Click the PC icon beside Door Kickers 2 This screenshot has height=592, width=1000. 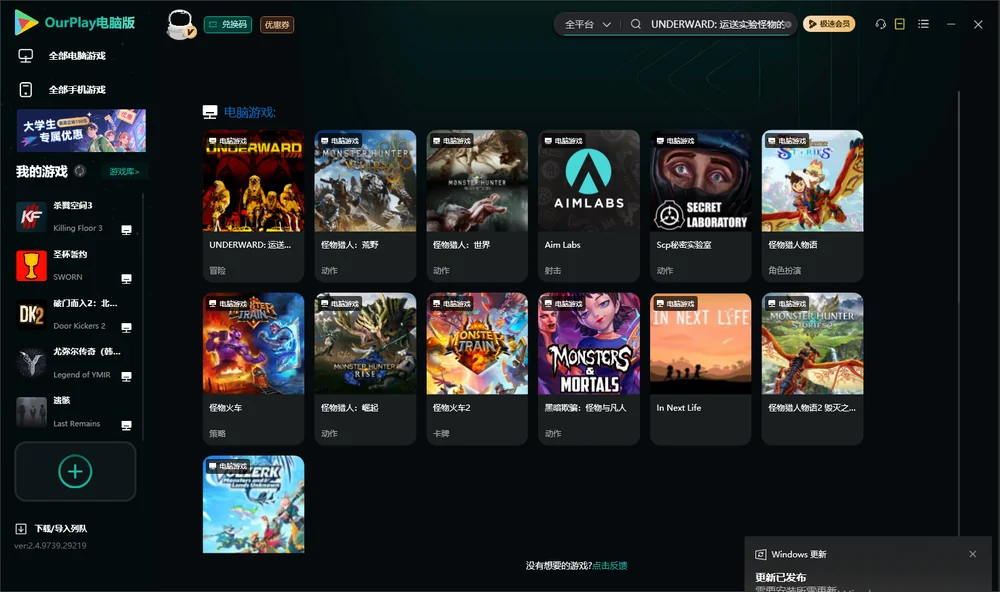click(126, 327)
